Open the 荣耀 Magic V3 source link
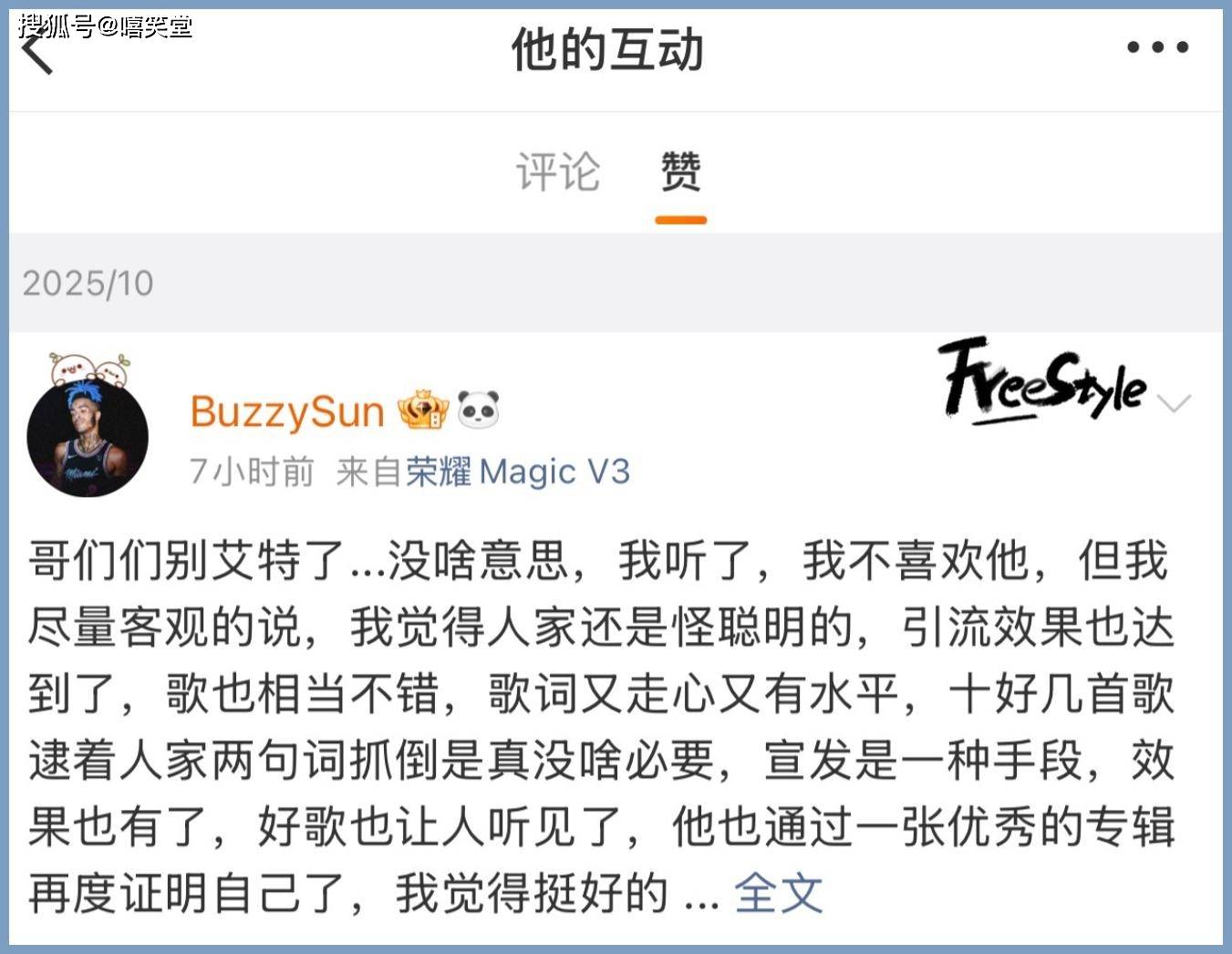Viewport: 1232px width, 954px height. (x=518, y=472)
